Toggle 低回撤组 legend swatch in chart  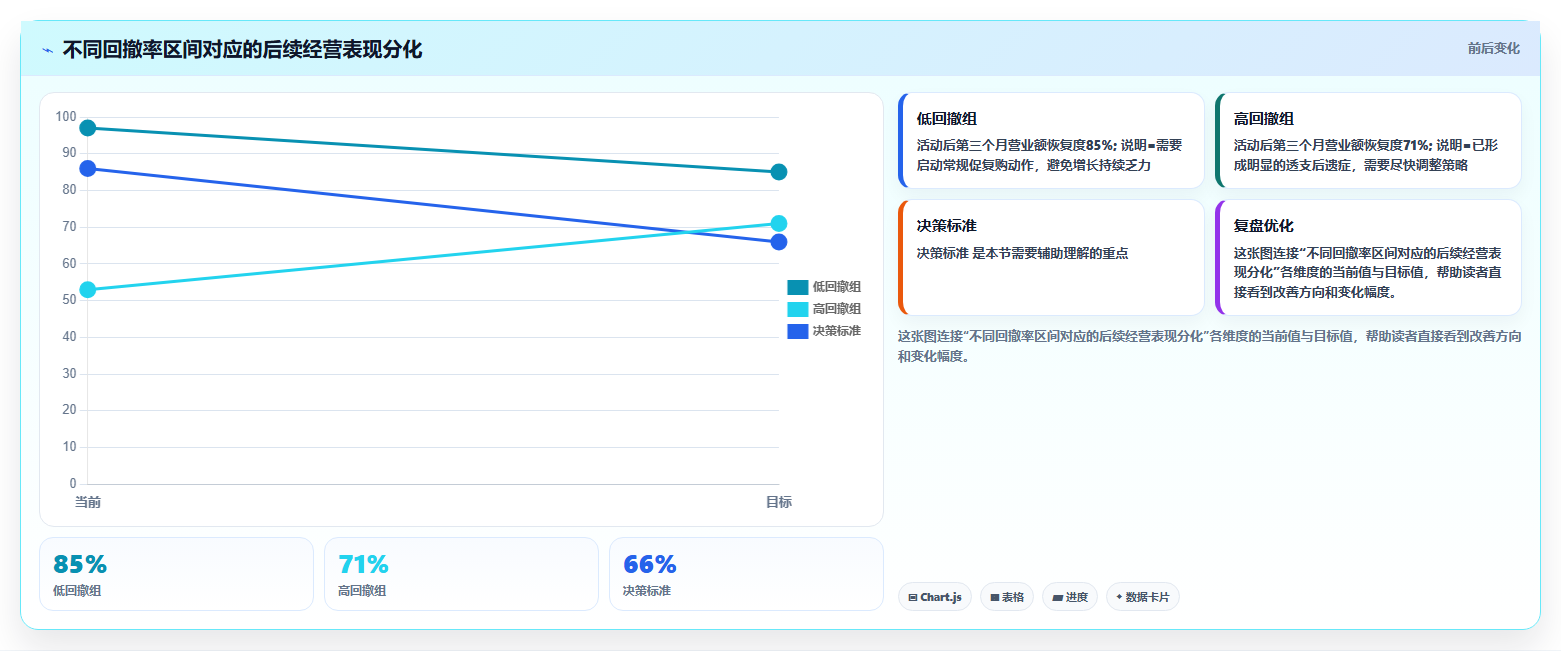point(797,287)
